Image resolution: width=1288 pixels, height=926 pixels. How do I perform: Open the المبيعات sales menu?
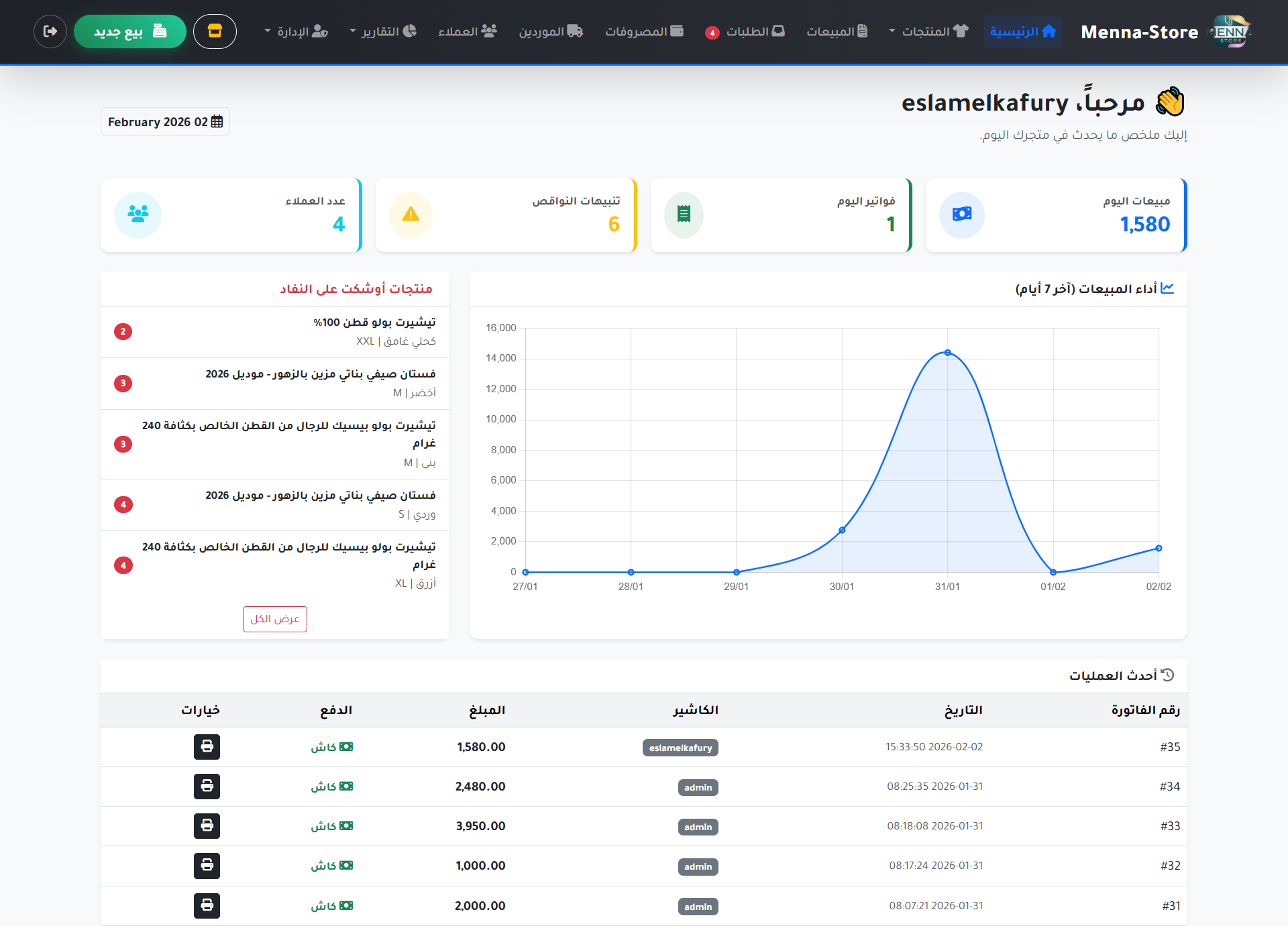coord(837,32)
